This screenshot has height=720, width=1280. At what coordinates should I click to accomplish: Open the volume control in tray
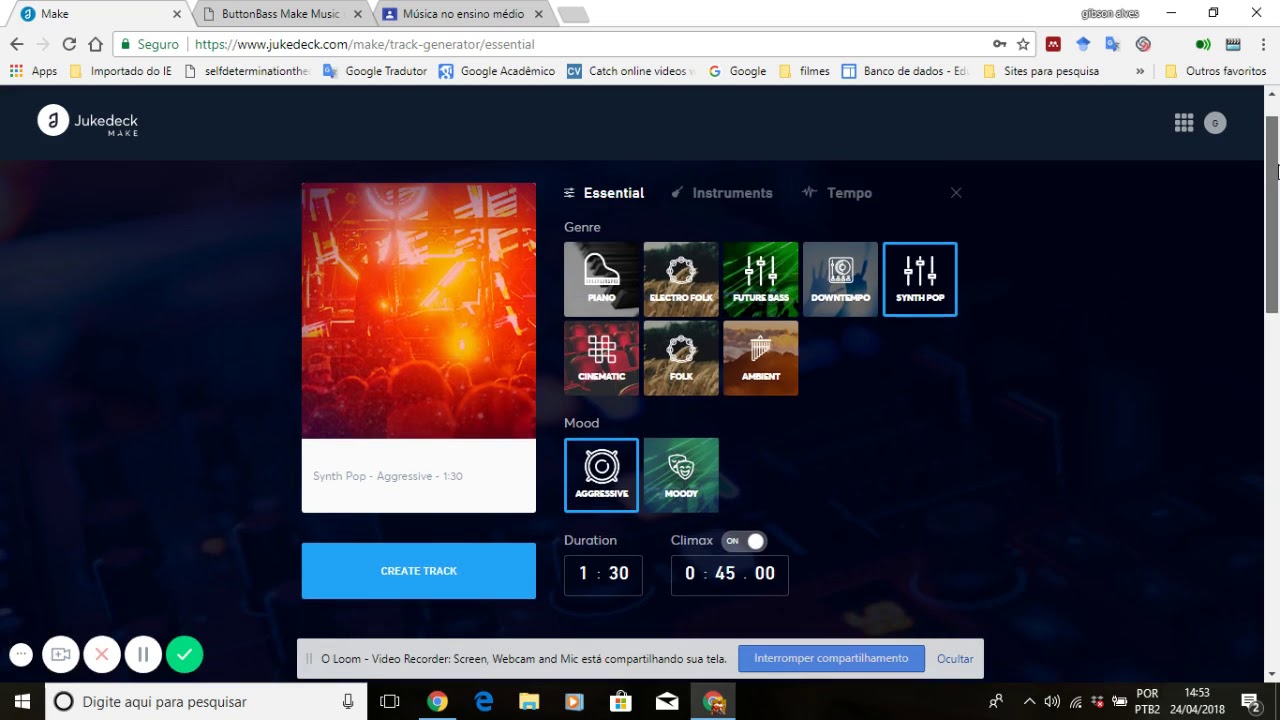click(x=1052, y=701)
